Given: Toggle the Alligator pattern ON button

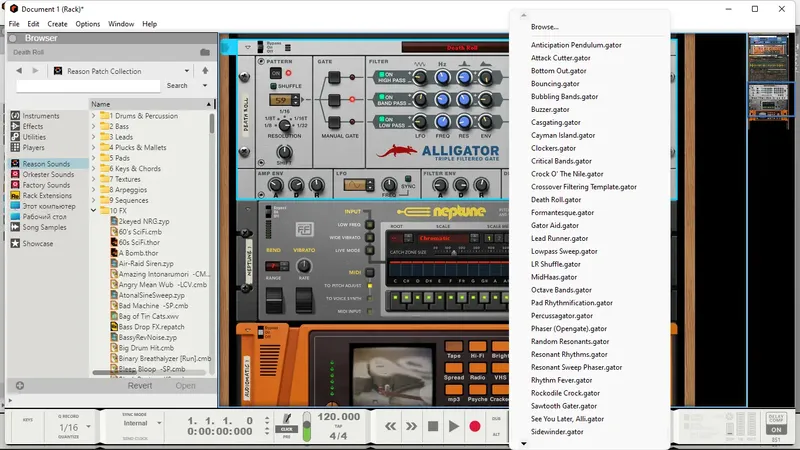Looking at the screenshot, I should (276, 73).
